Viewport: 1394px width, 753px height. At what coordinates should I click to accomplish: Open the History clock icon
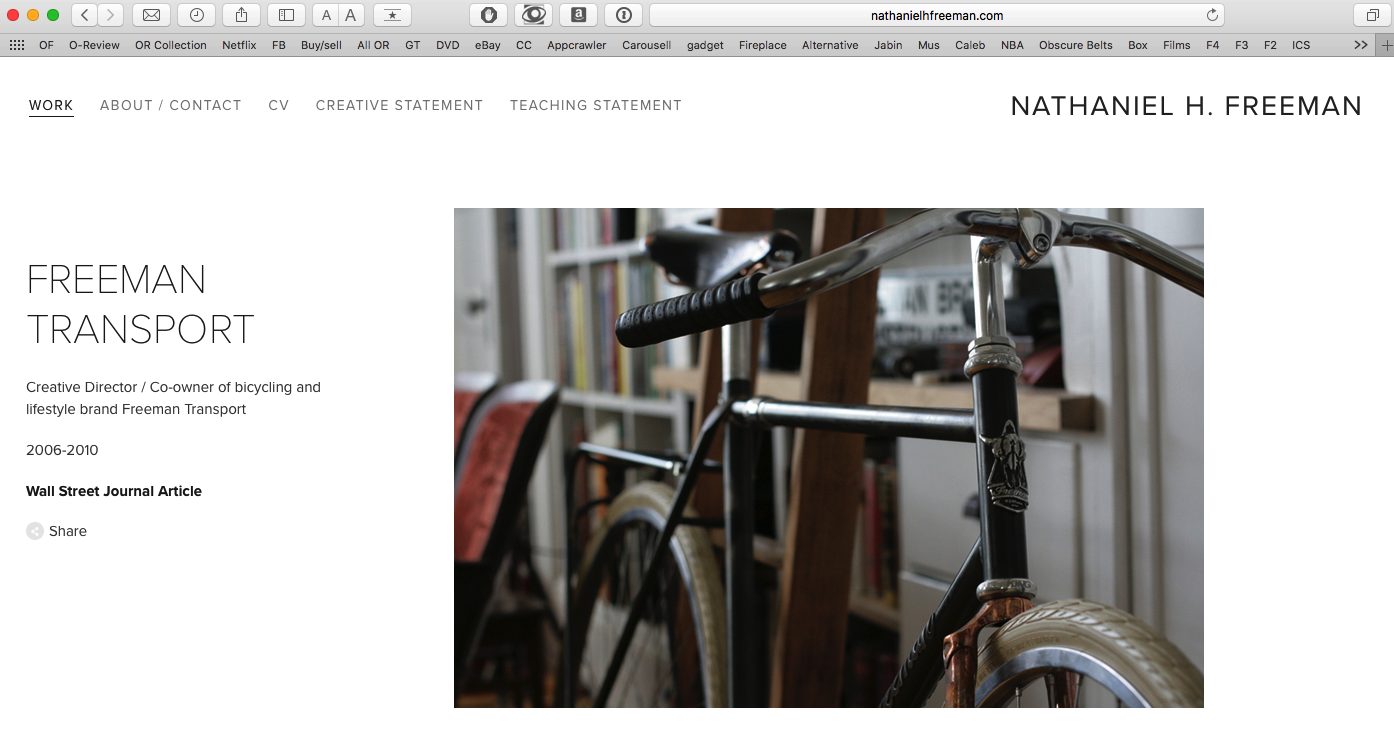(x=196, y=15)
